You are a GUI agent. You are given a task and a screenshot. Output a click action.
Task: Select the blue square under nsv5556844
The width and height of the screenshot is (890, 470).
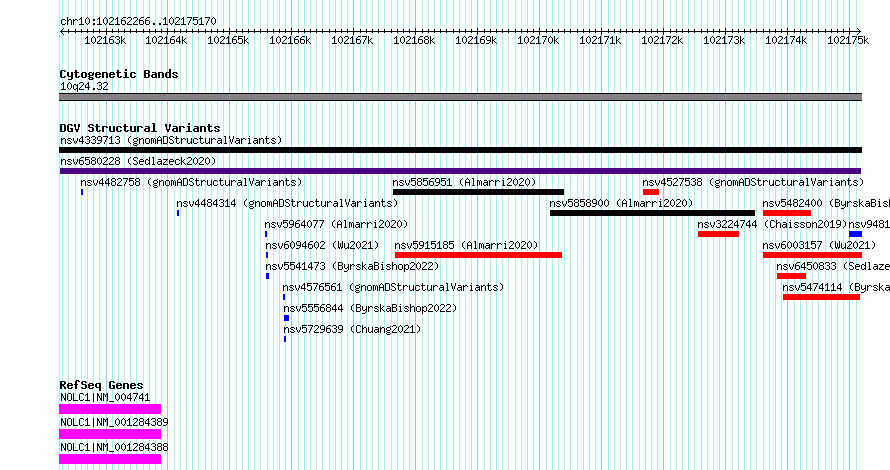pyautogui.click(x=287, y=318)
